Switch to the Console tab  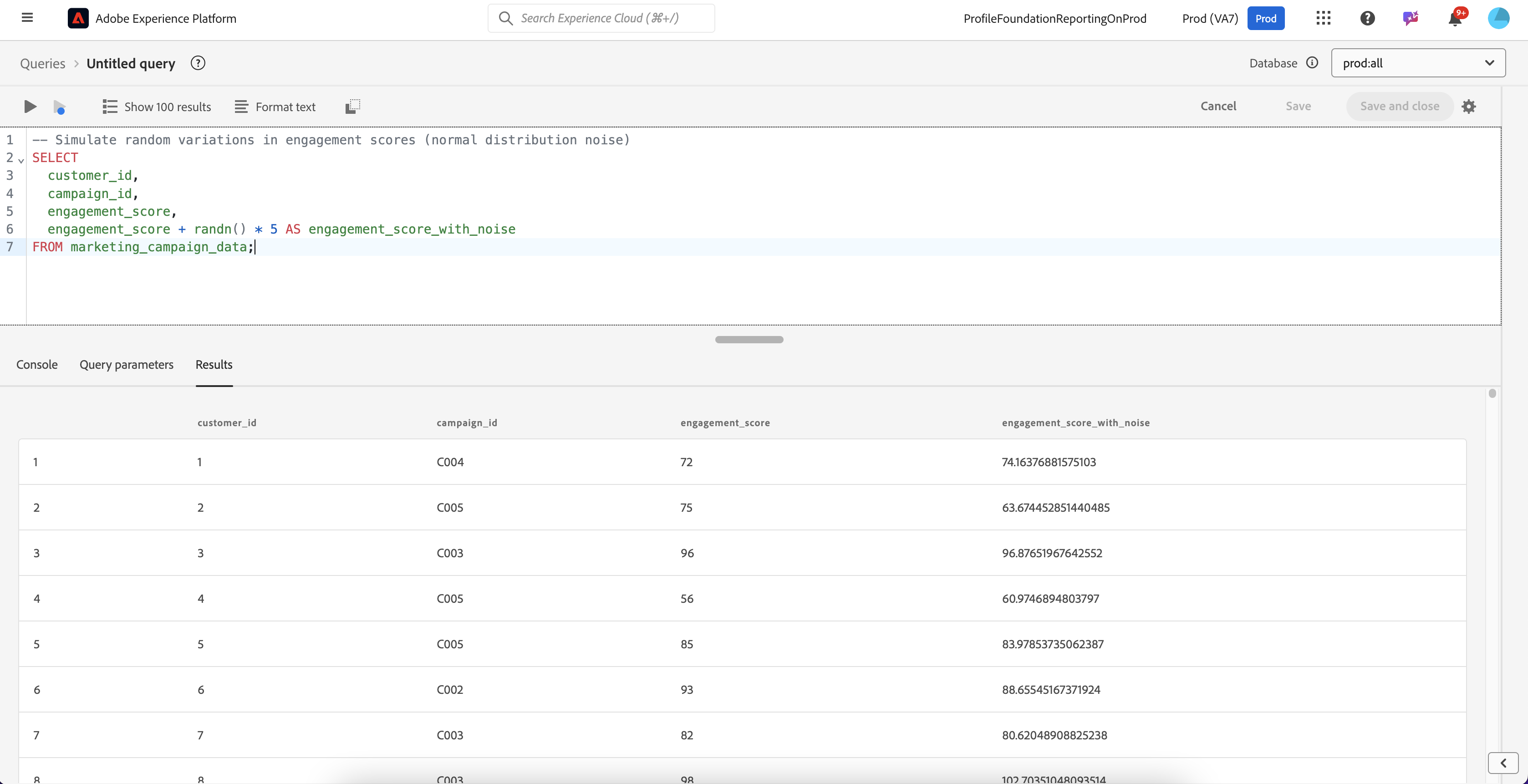click(x=37, y=365)
